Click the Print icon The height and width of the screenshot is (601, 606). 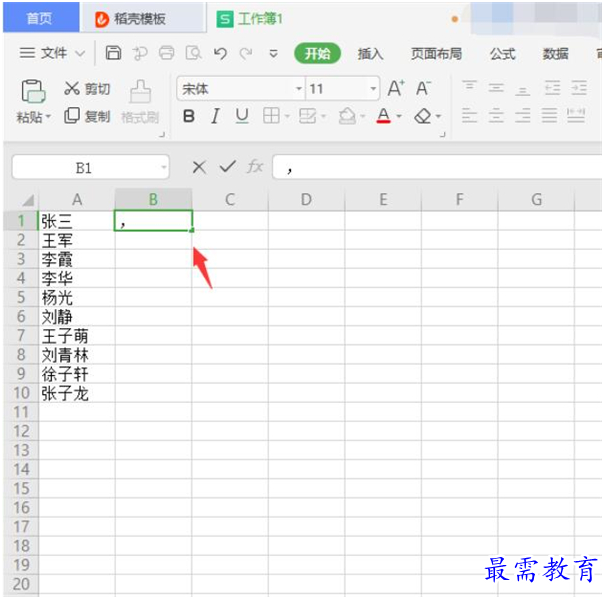[167, 53]
